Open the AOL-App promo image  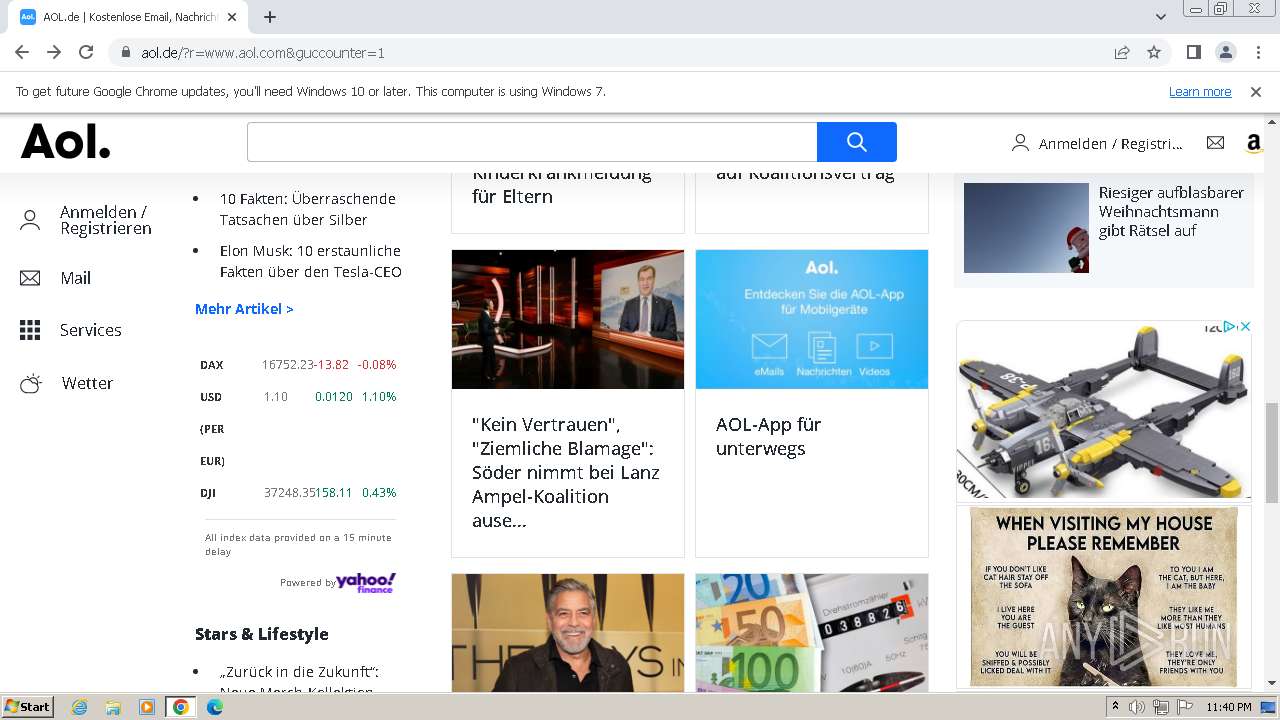point(812,319)
